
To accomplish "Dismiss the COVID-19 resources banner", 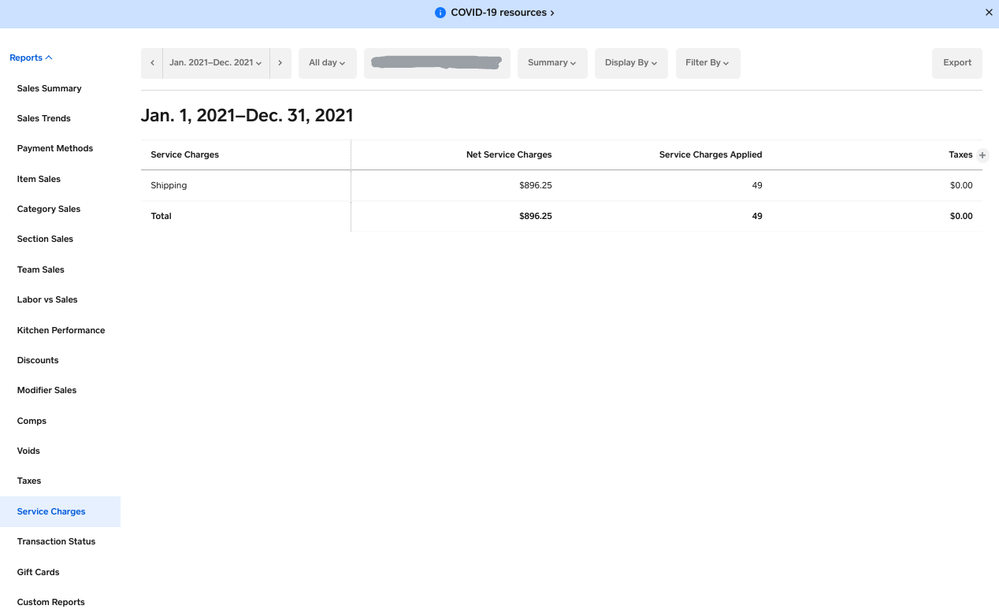I will click(x=988, y=13).
